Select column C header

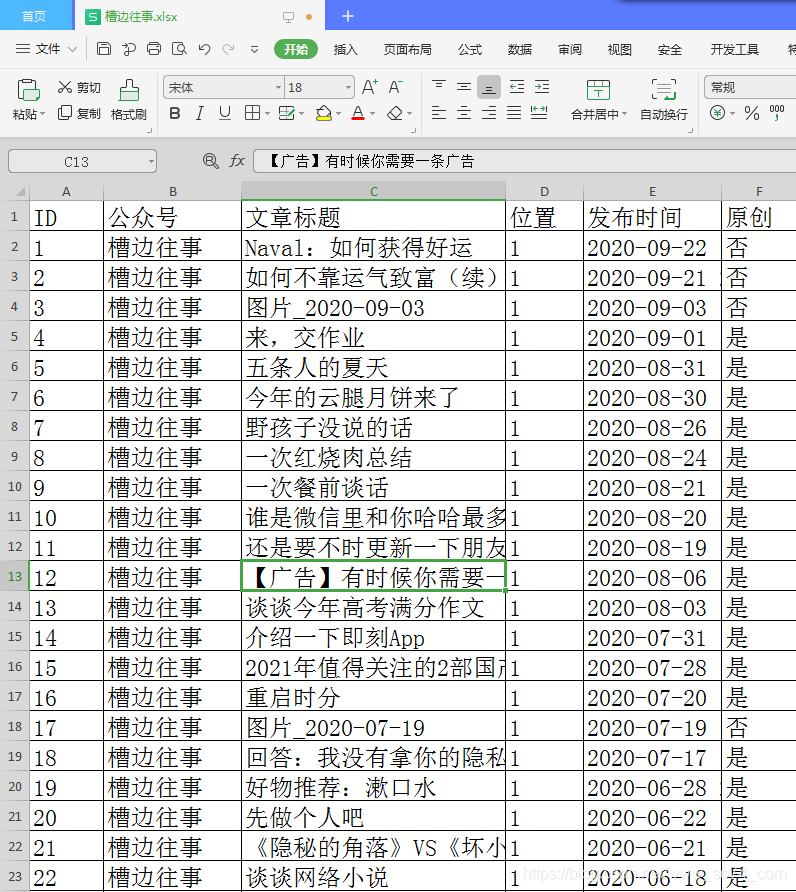pyautogui.click(x=374, y=191)
